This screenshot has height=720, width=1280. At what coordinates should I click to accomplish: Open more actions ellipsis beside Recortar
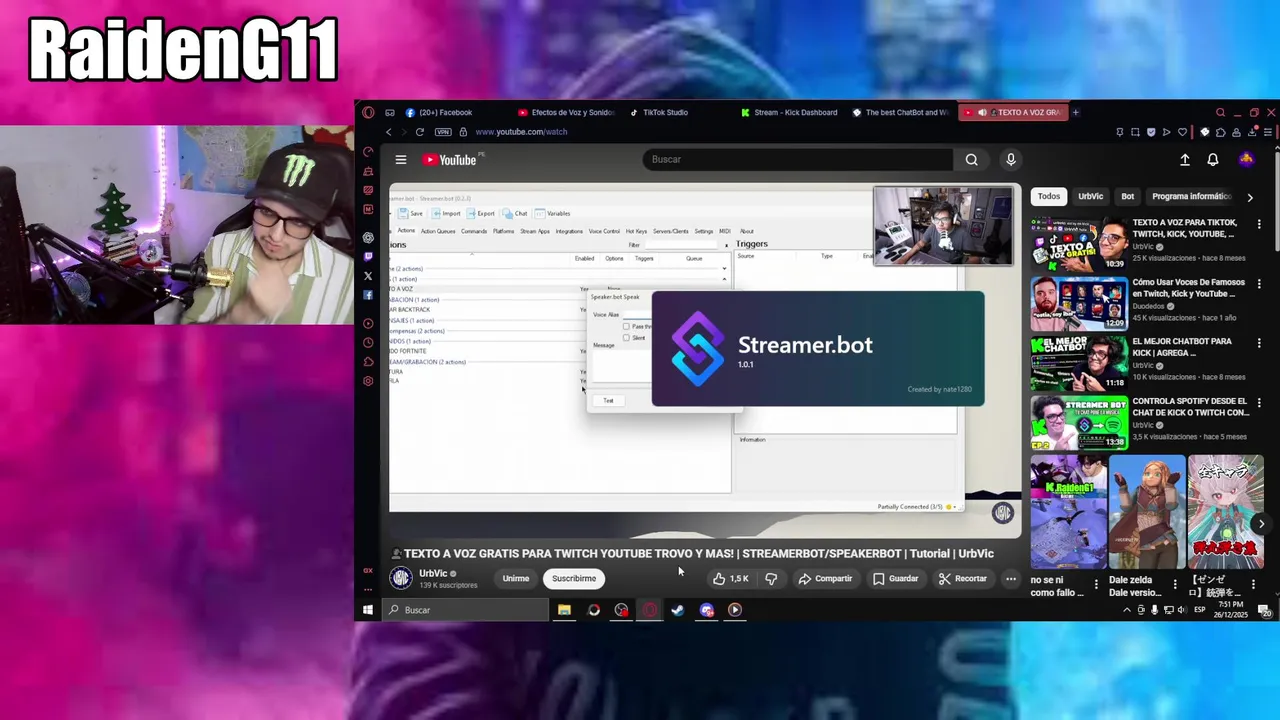point(1011,578)
